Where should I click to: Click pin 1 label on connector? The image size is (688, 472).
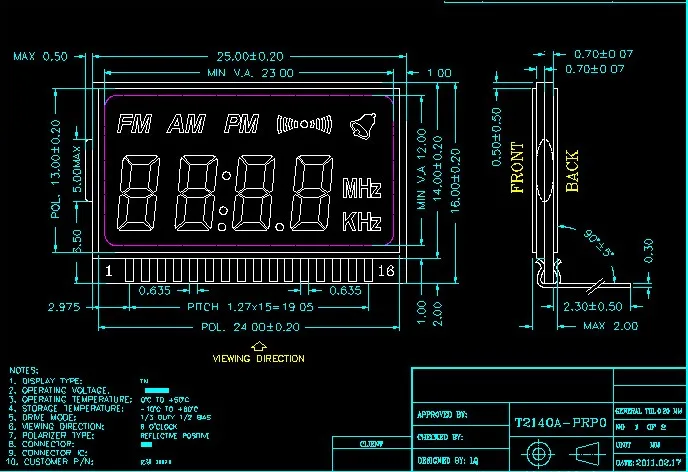point(109,271)
